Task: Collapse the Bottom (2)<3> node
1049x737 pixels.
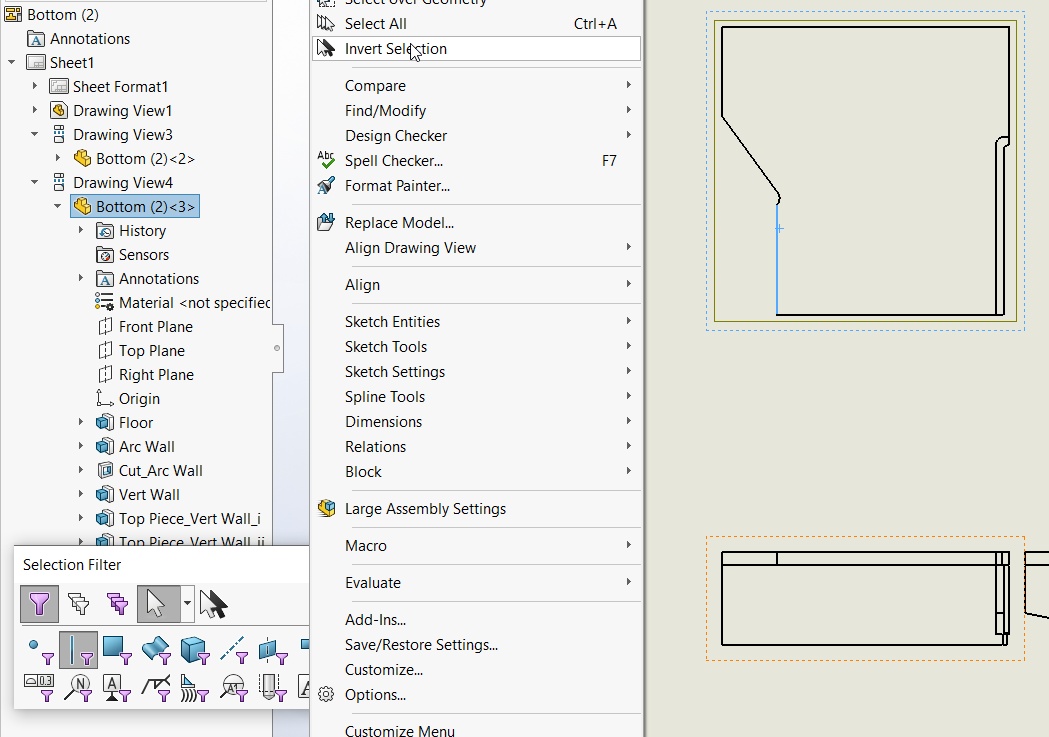Action: pyautogui.click(x=58, y=207)
